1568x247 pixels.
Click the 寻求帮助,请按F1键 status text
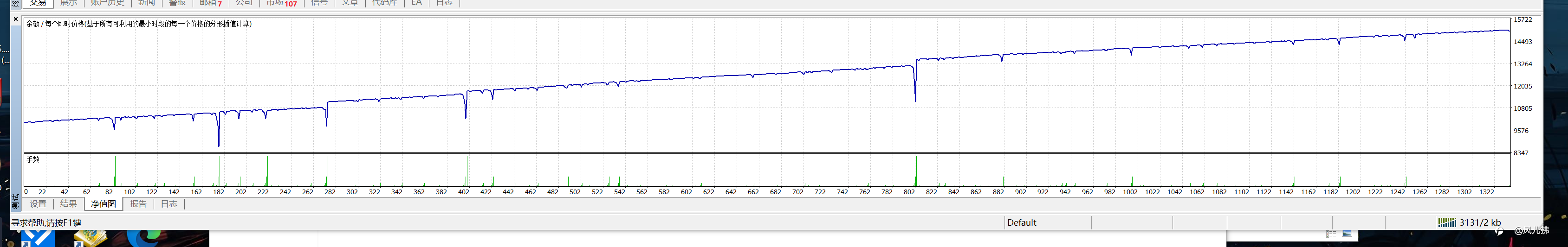46,222
